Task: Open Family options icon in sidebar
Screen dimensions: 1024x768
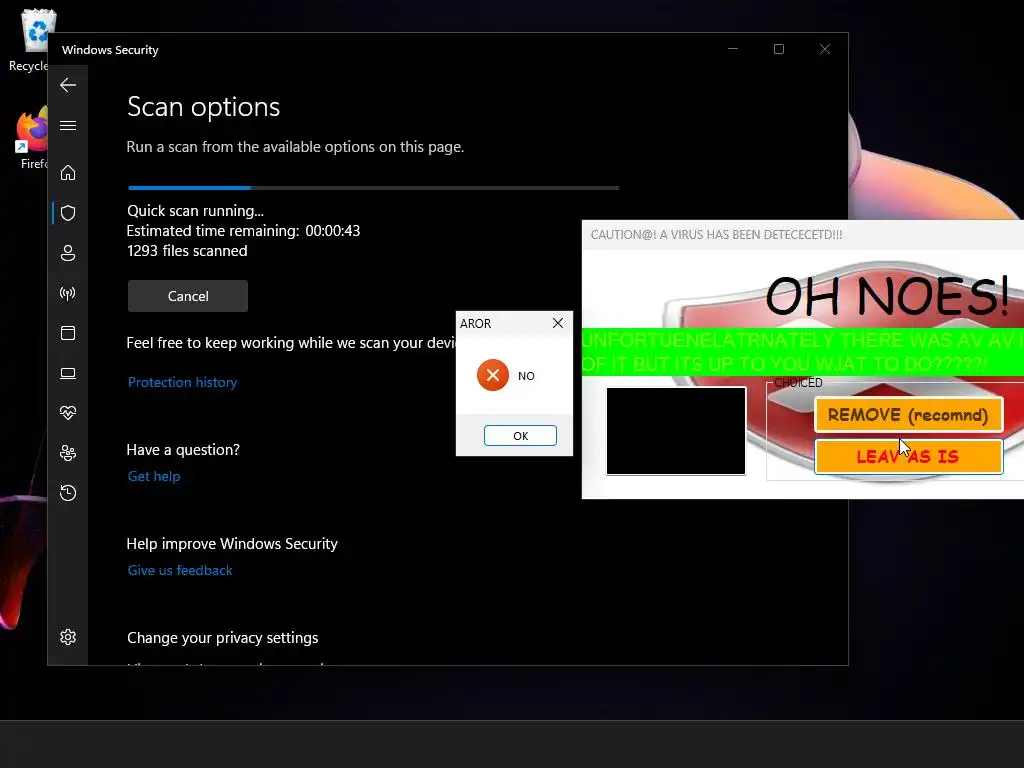Action: [68, 453]
